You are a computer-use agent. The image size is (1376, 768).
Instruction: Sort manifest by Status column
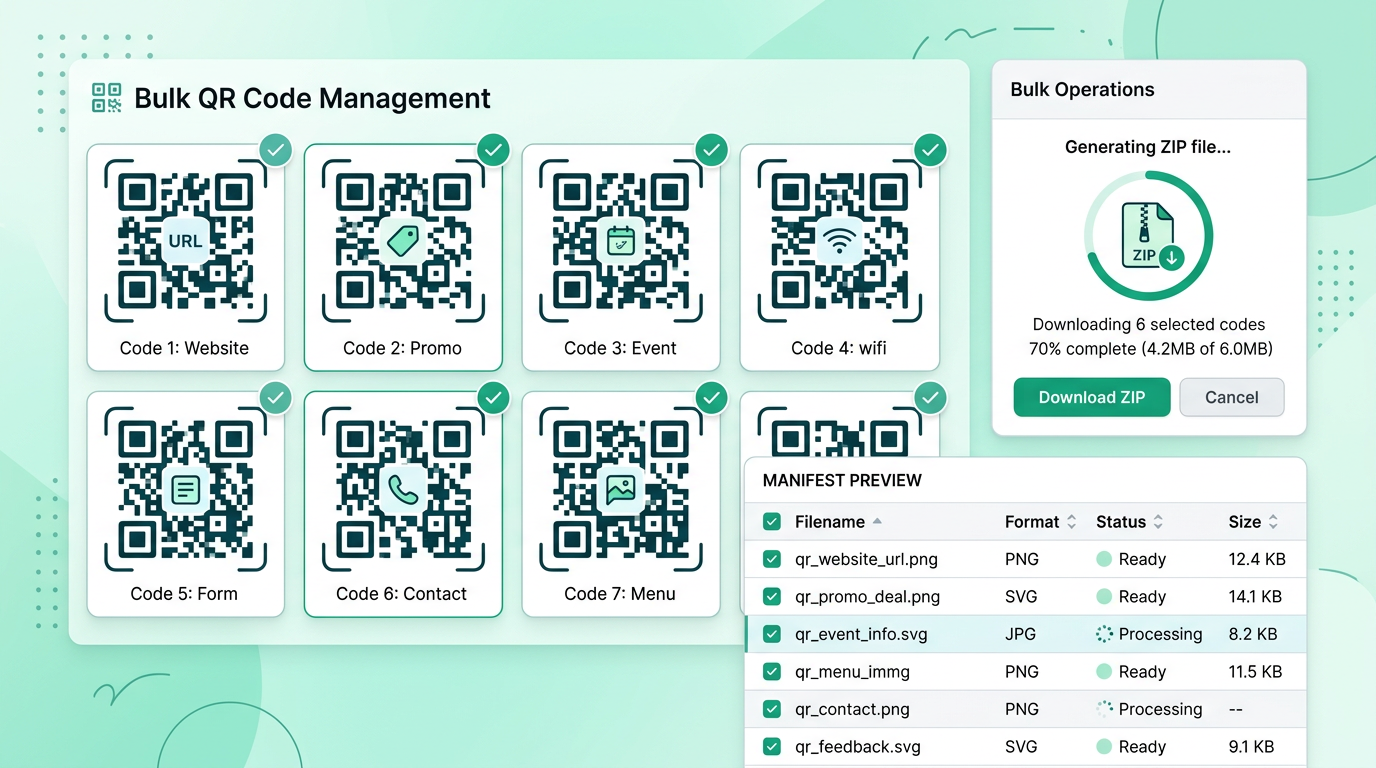(x=1158, y=522)
